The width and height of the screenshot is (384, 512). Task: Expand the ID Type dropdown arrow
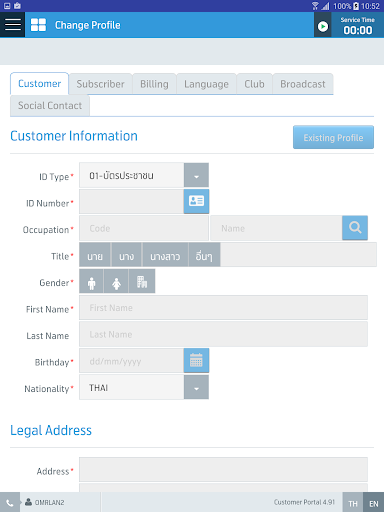[196, 175]
